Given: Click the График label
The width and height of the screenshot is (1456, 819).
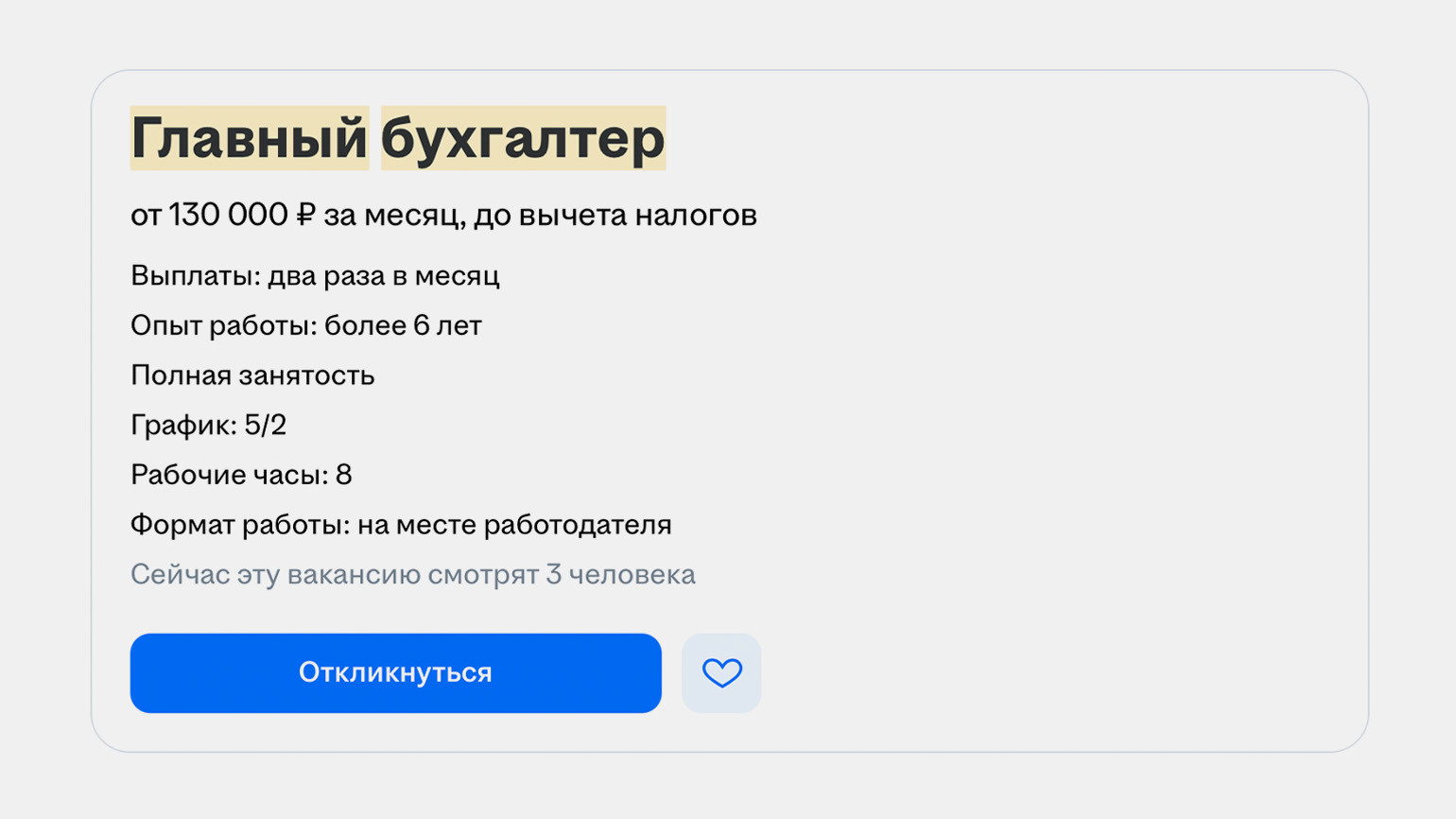Looking at the screenshot, I should (183, 426).
